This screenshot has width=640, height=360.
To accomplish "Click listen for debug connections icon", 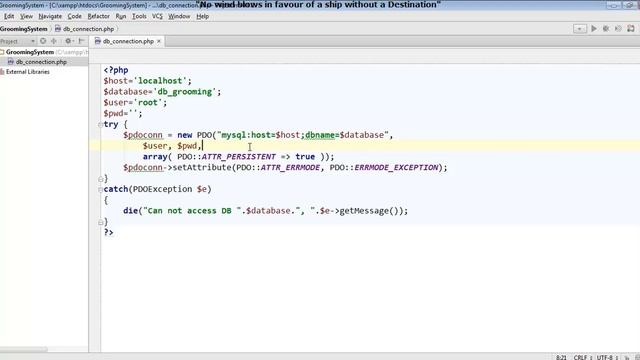I will [x=631, y=29].
